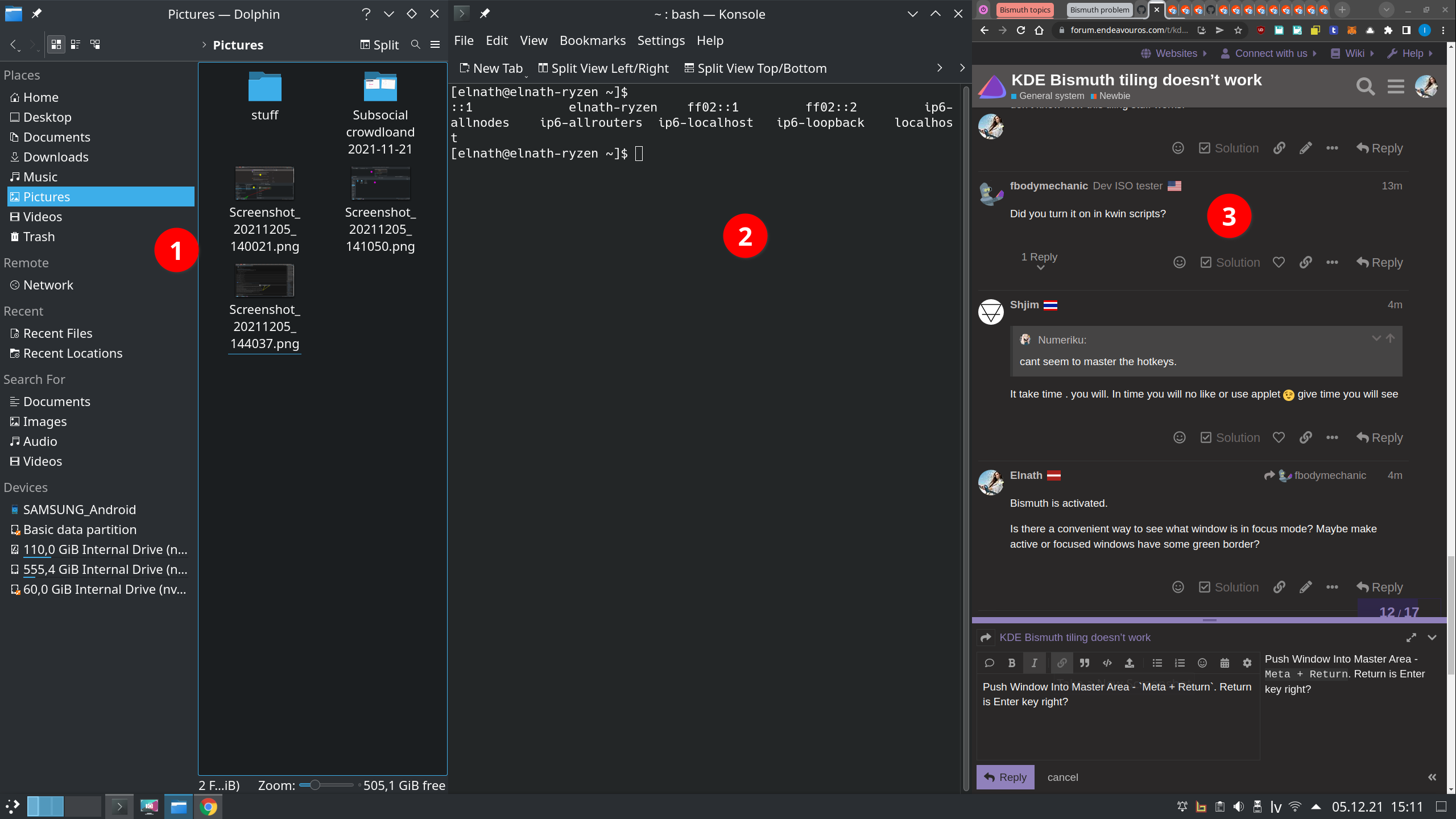Viewport: 1456px width, 819px height.
Task: Show more actions on Elnath's post
Action: point(1332,587)
